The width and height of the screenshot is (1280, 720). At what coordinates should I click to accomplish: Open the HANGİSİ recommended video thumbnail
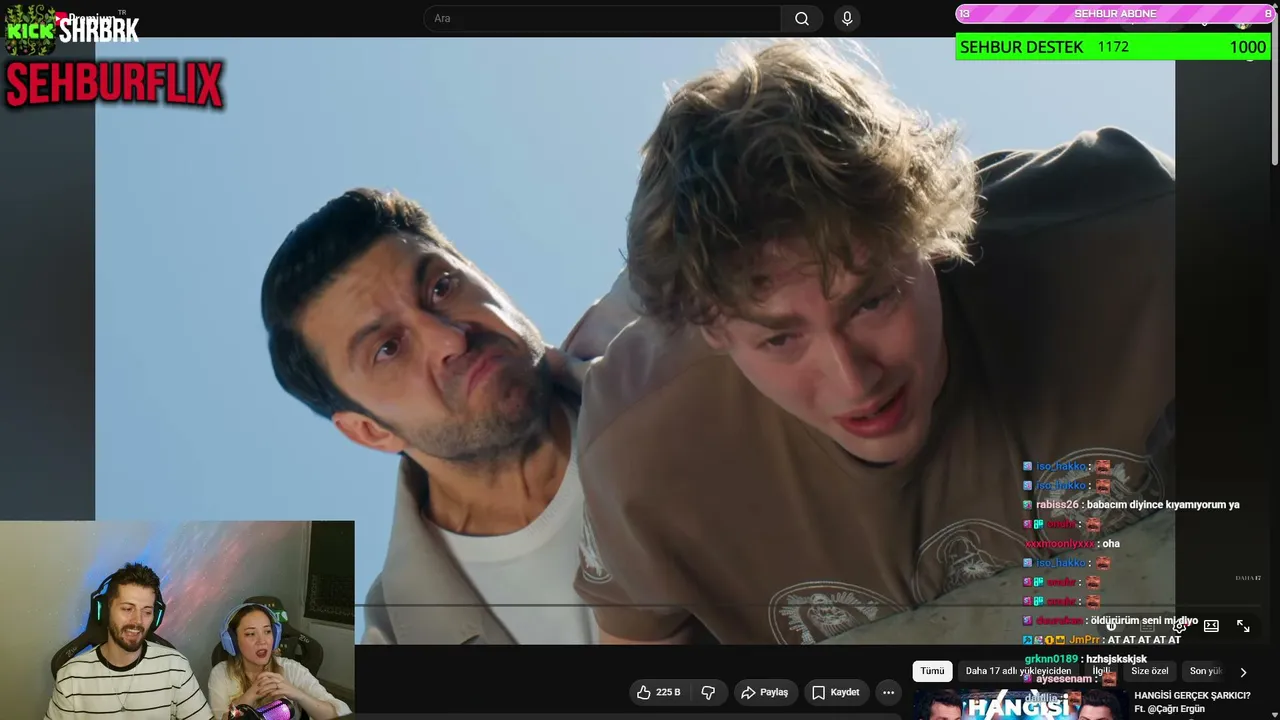point(1019,705)
